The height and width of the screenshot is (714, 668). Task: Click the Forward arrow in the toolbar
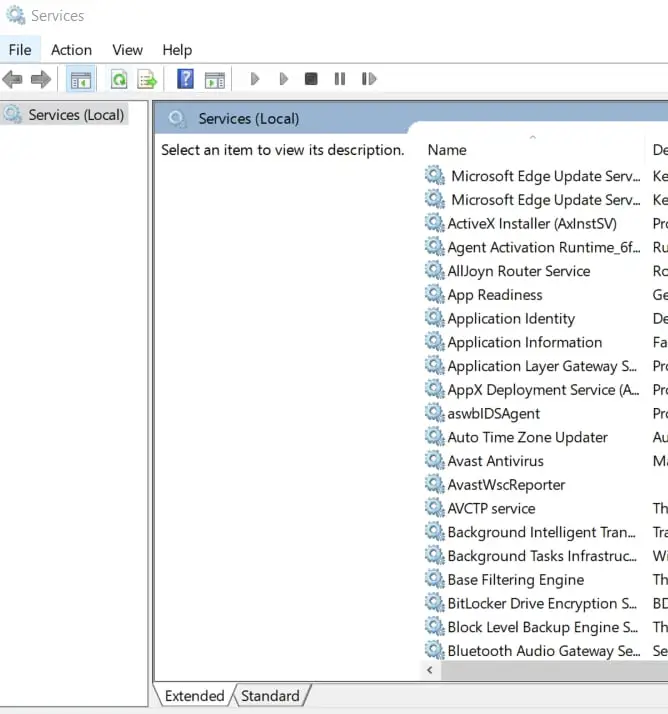point(41,80)
